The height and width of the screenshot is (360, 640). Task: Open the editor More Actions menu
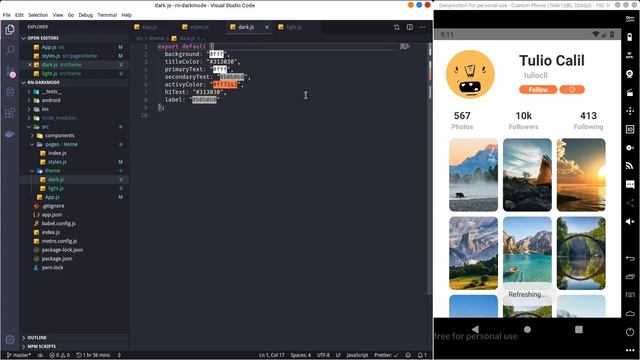pos(423,27)
